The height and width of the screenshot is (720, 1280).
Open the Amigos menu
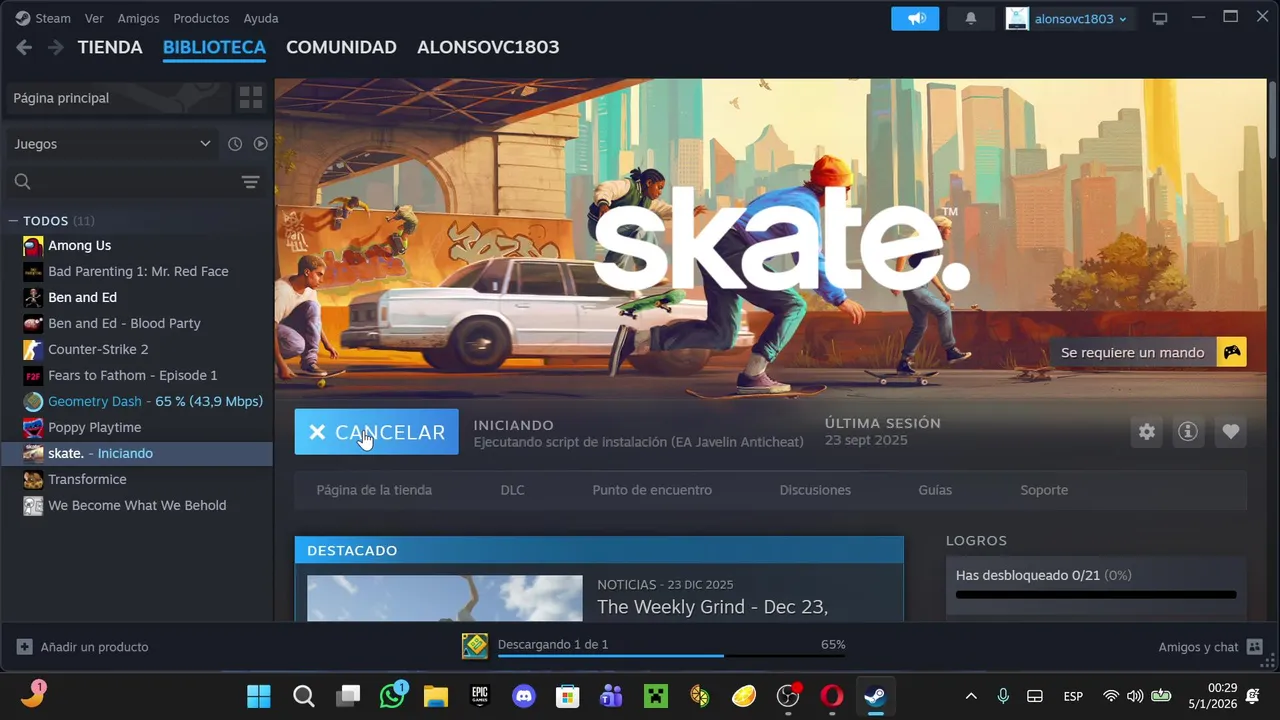click(x=138, y=18)
